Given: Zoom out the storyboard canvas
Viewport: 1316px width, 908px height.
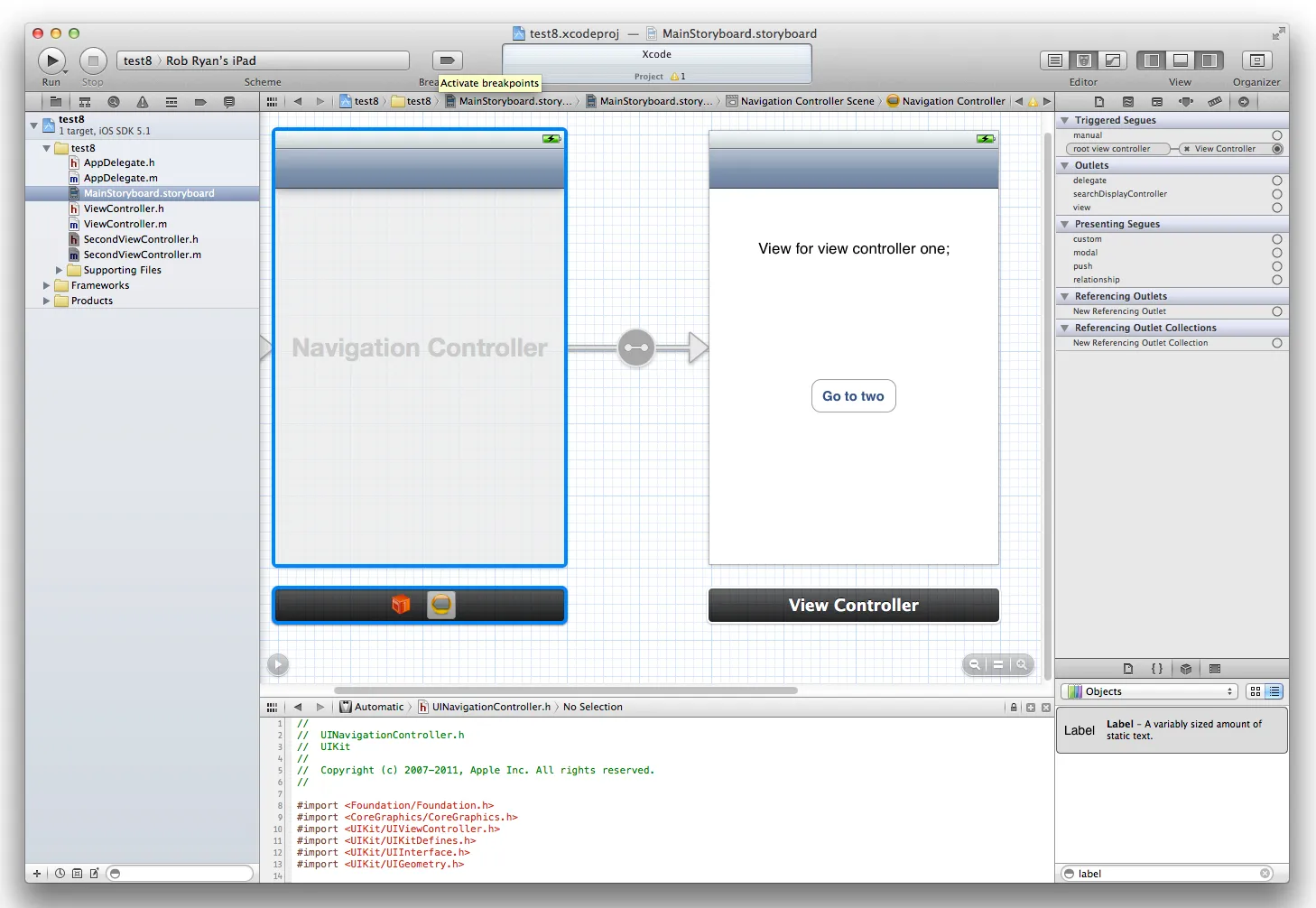Looking at the screenshot, I should coord(975,664).
